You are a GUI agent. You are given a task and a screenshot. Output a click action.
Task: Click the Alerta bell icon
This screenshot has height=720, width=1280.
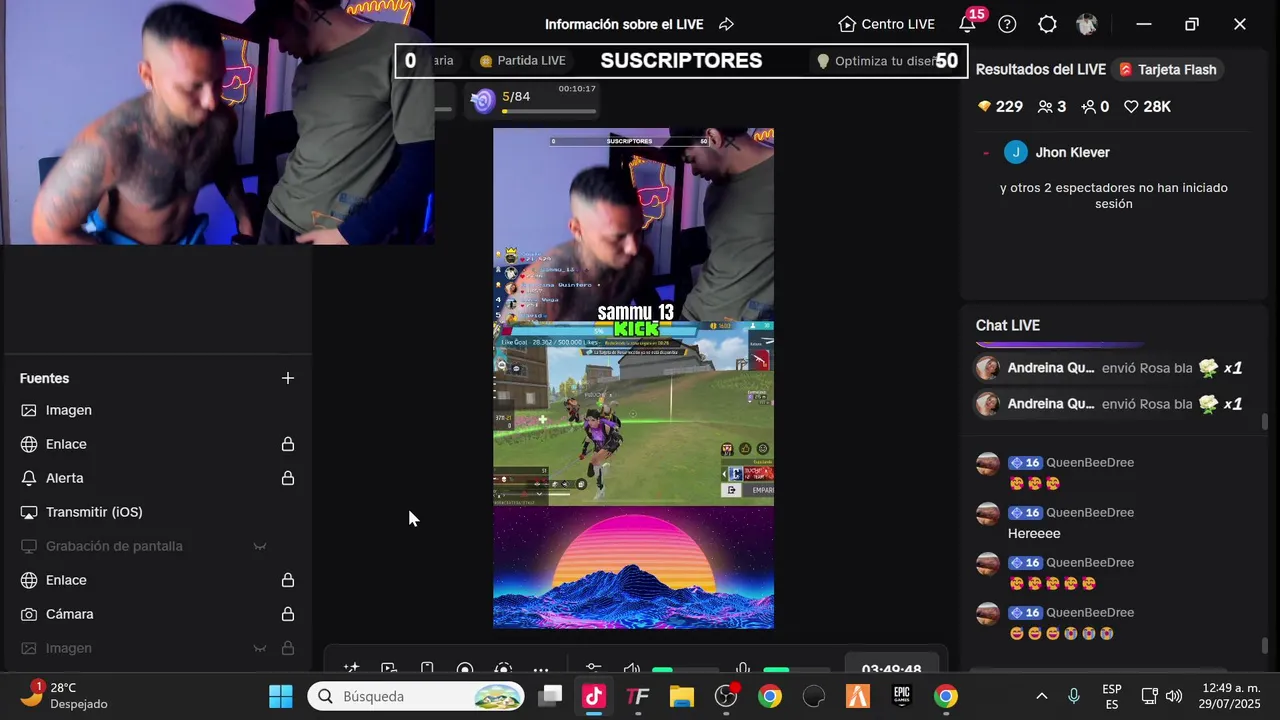coord(29,478)
